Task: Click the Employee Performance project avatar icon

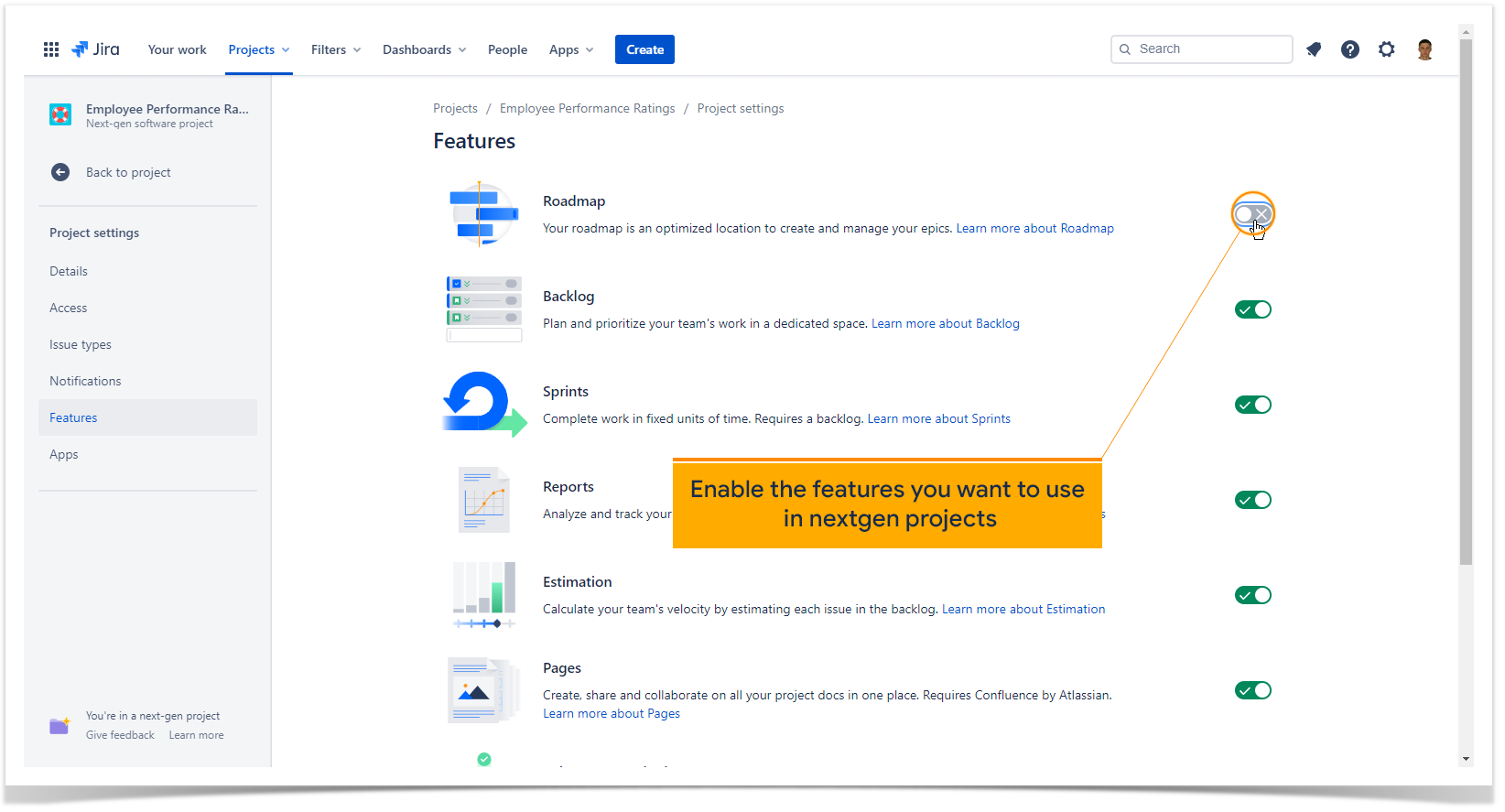Action: click(60, 114)
